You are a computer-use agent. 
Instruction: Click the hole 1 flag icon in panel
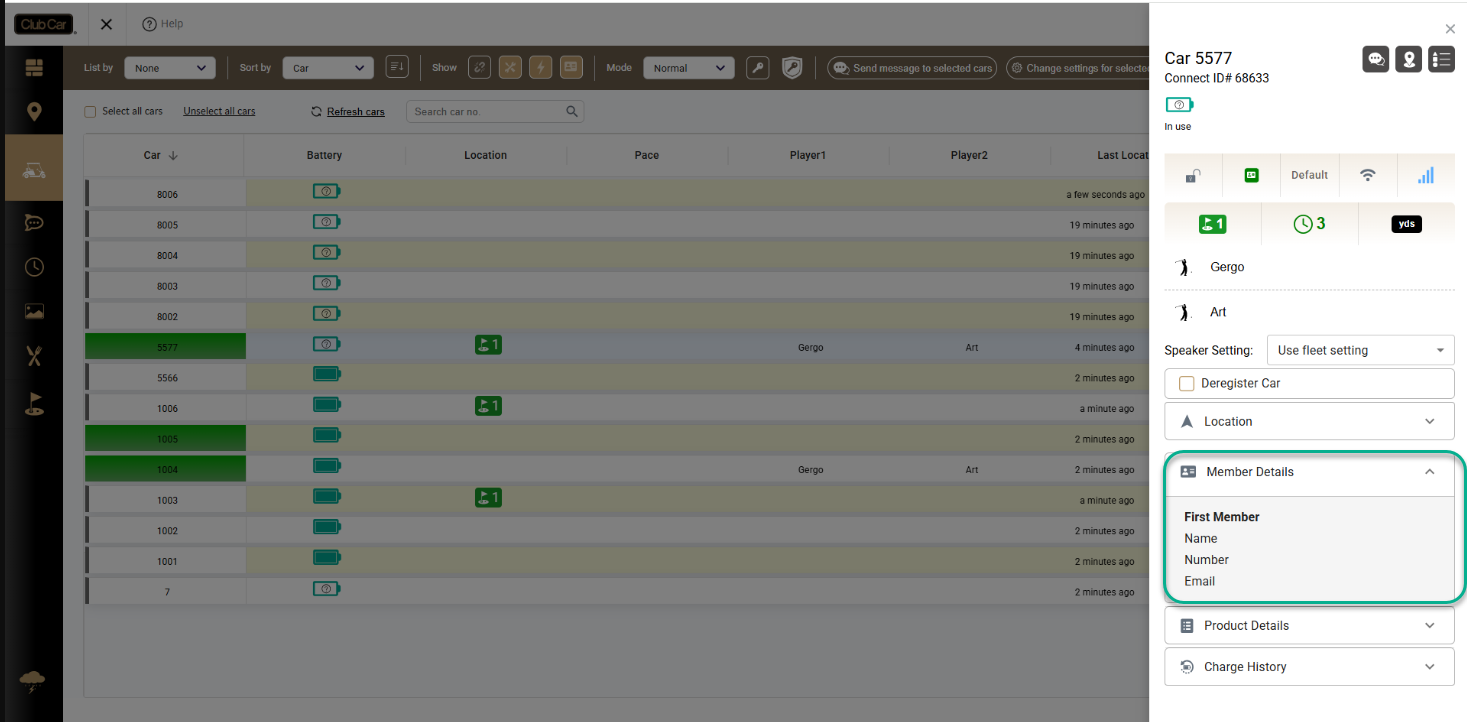coord(1212,224)
